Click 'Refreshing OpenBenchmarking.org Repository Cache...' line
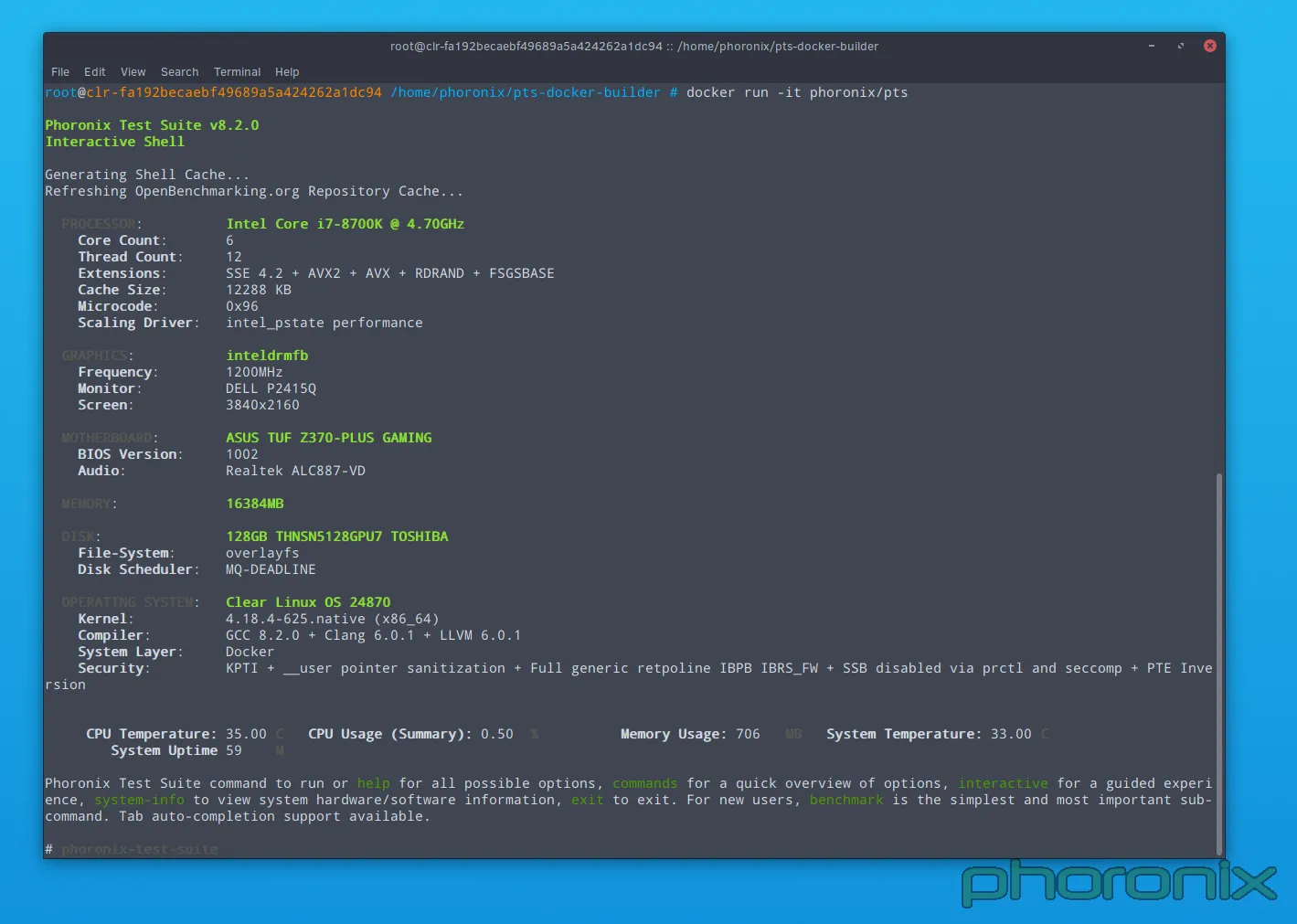 [x=254, y=191]
